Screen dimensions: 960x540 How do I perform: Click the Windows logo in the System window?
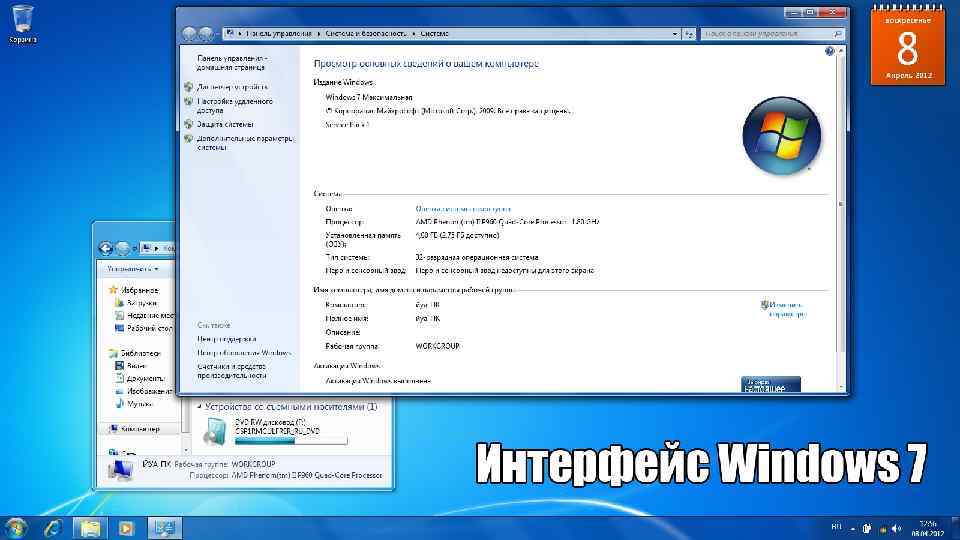782,136
